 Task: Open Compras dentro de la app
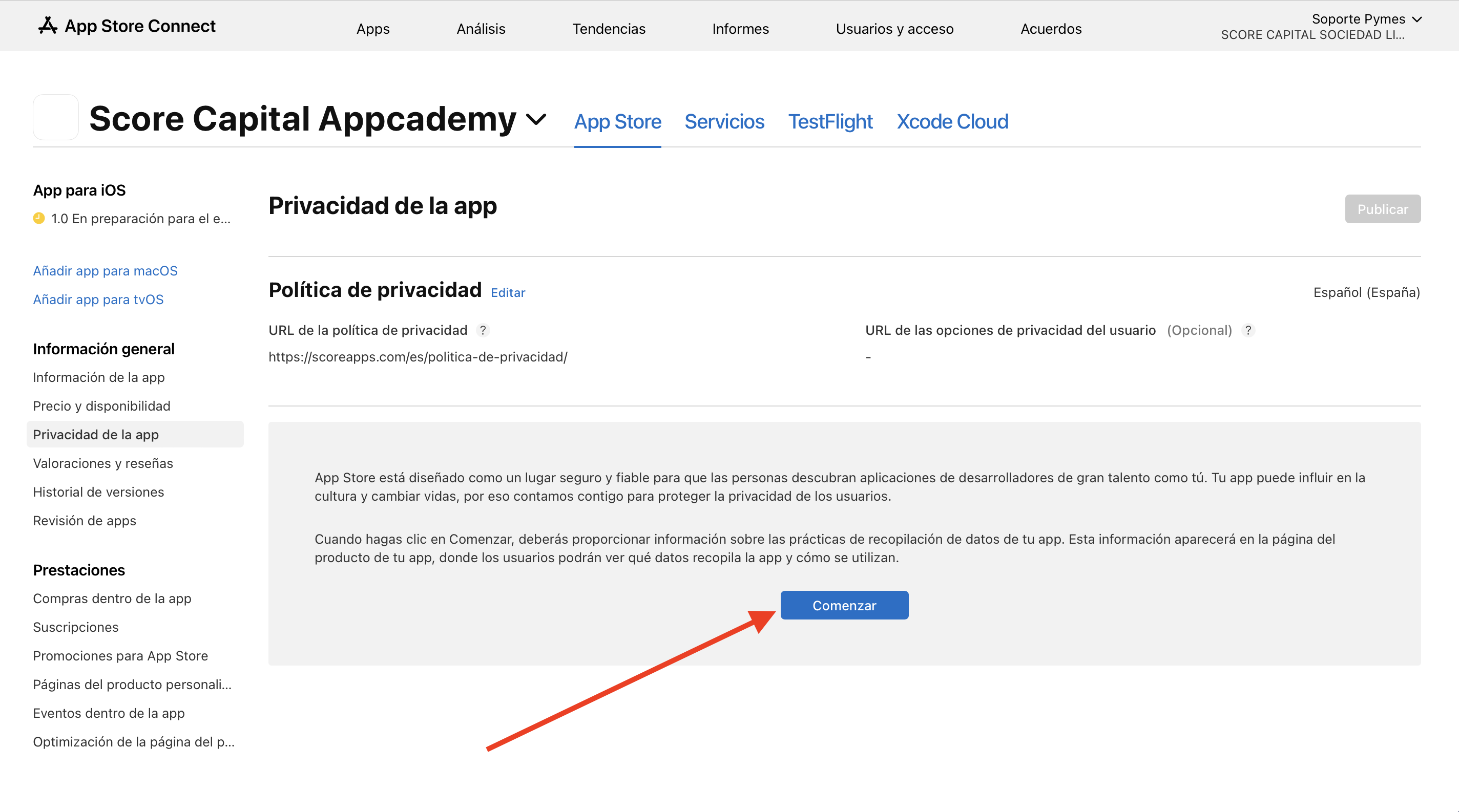112,599
